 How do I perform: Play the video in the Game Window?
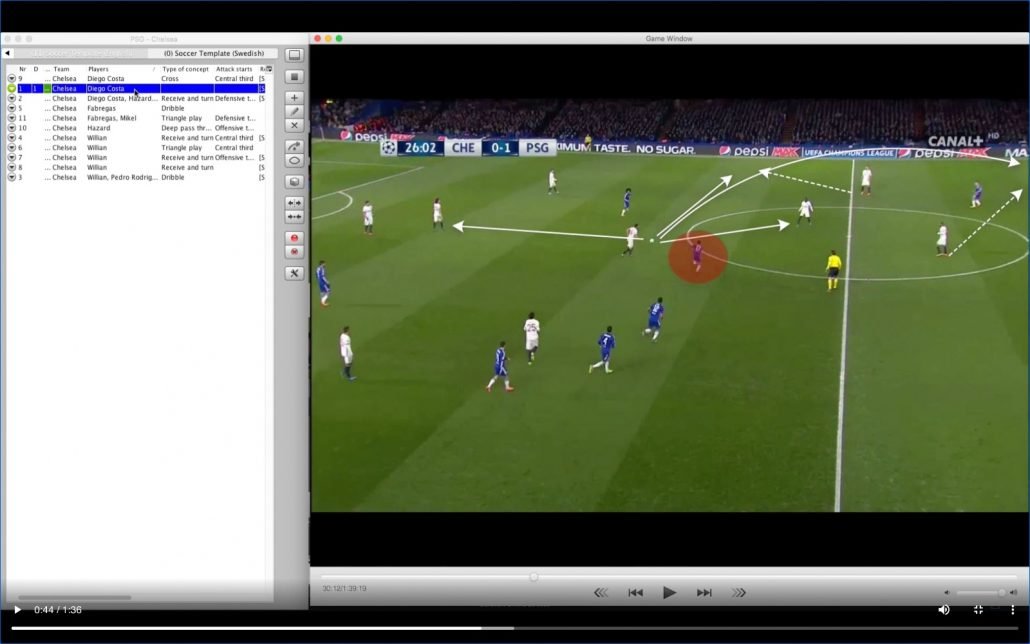tap(669, 593)
